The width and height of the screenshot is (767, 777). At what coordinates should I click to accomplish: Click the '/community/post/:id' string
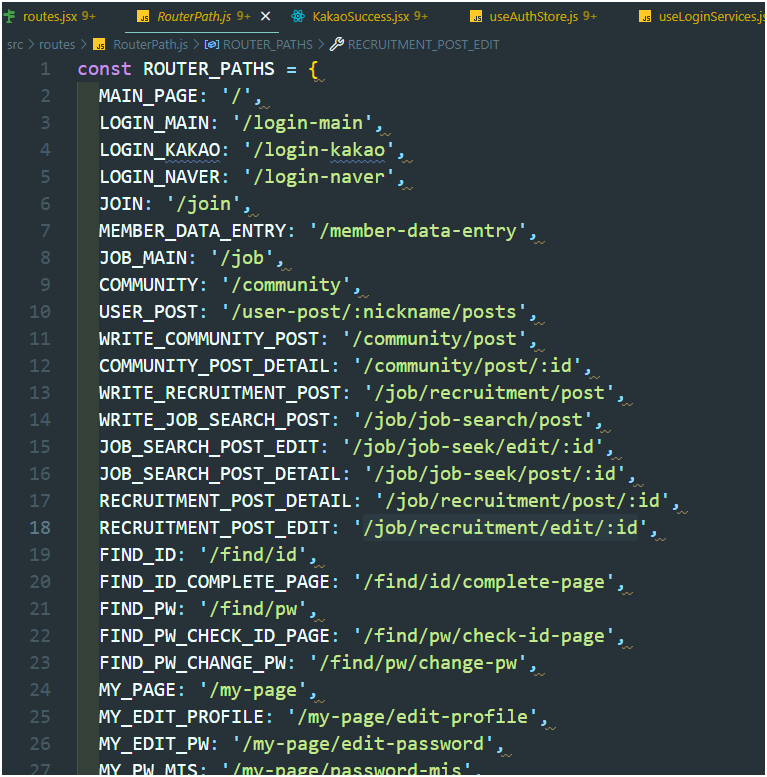point(467,366)
